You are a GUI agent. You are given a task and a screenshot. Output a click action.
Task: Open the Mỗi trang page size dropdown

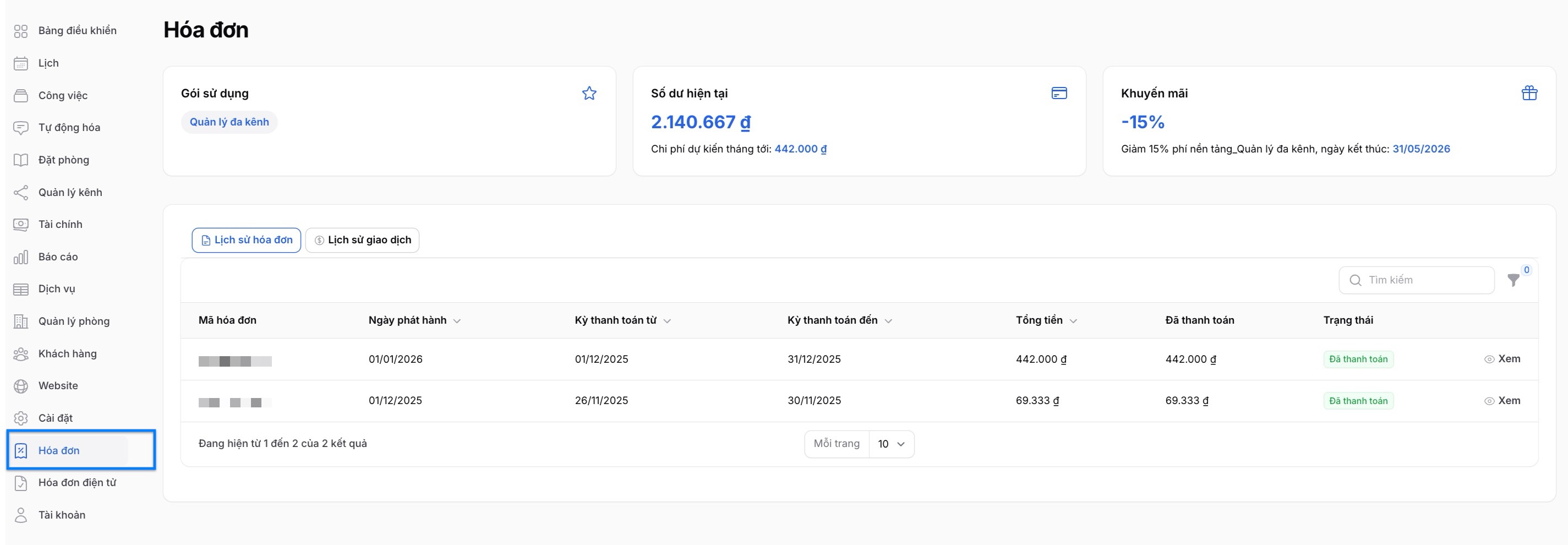click(891, 444)
